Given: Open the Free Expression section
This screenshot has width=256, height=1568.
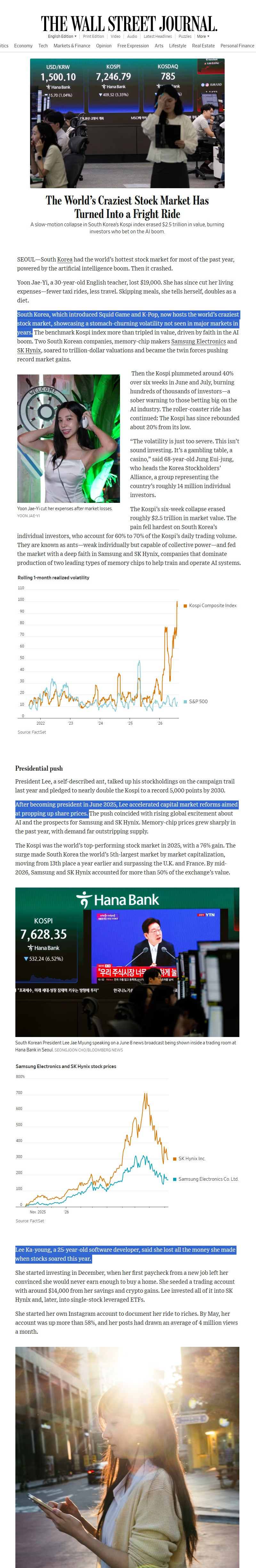Looking at the screenshot, I should coord(133,46).
